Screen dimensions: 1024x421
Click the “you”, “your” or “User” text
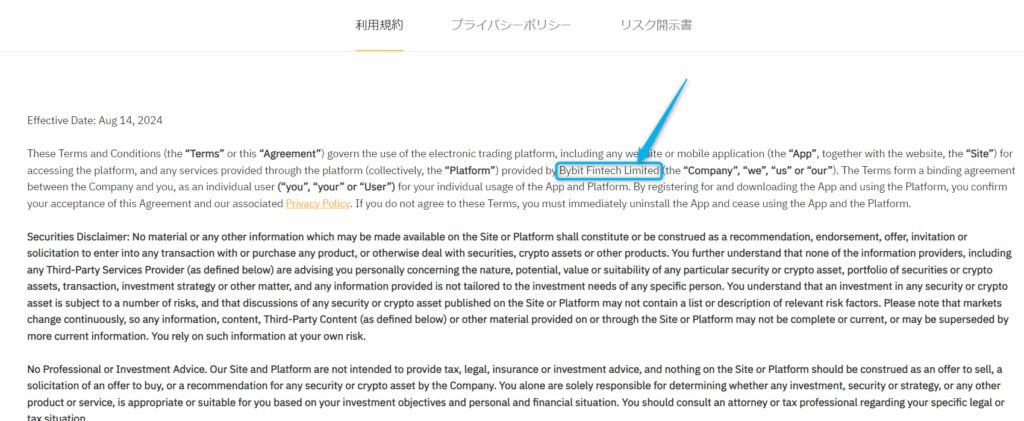(336, 187)
